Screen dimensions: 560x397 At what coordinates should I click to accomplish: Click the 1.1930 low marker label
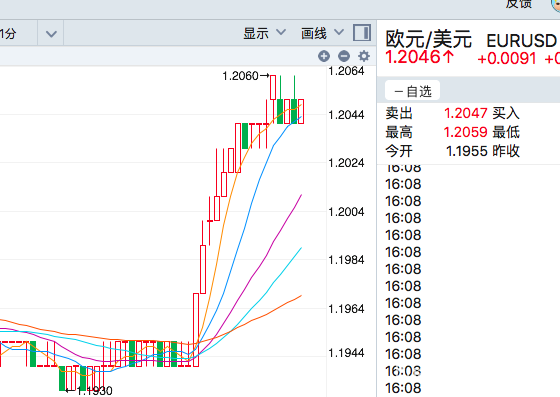click(95, 391)
